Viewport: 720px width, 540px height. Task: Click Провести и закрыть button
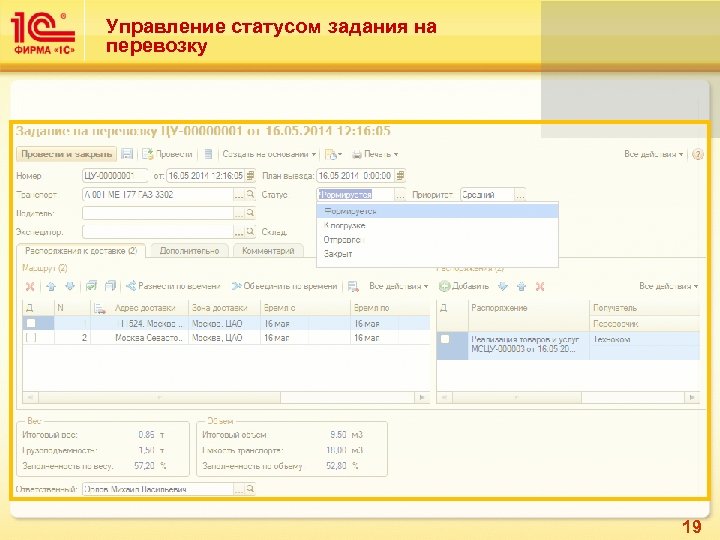pos(67,154)
